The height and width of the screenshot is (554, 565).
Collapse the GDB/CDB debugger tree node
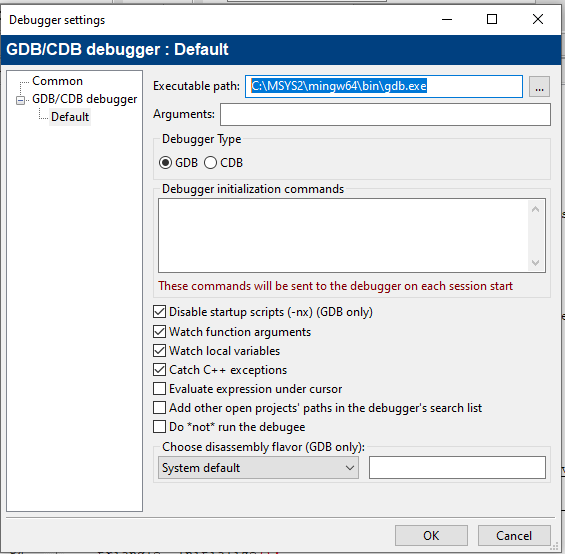coord(21,100)
